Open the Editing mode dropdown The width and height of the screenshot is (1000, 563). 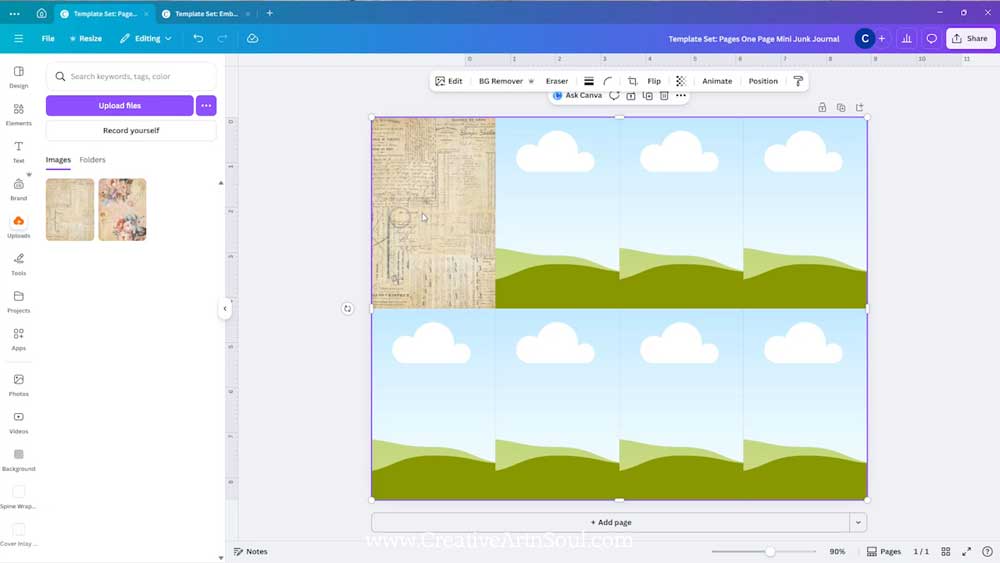(146, 38)
